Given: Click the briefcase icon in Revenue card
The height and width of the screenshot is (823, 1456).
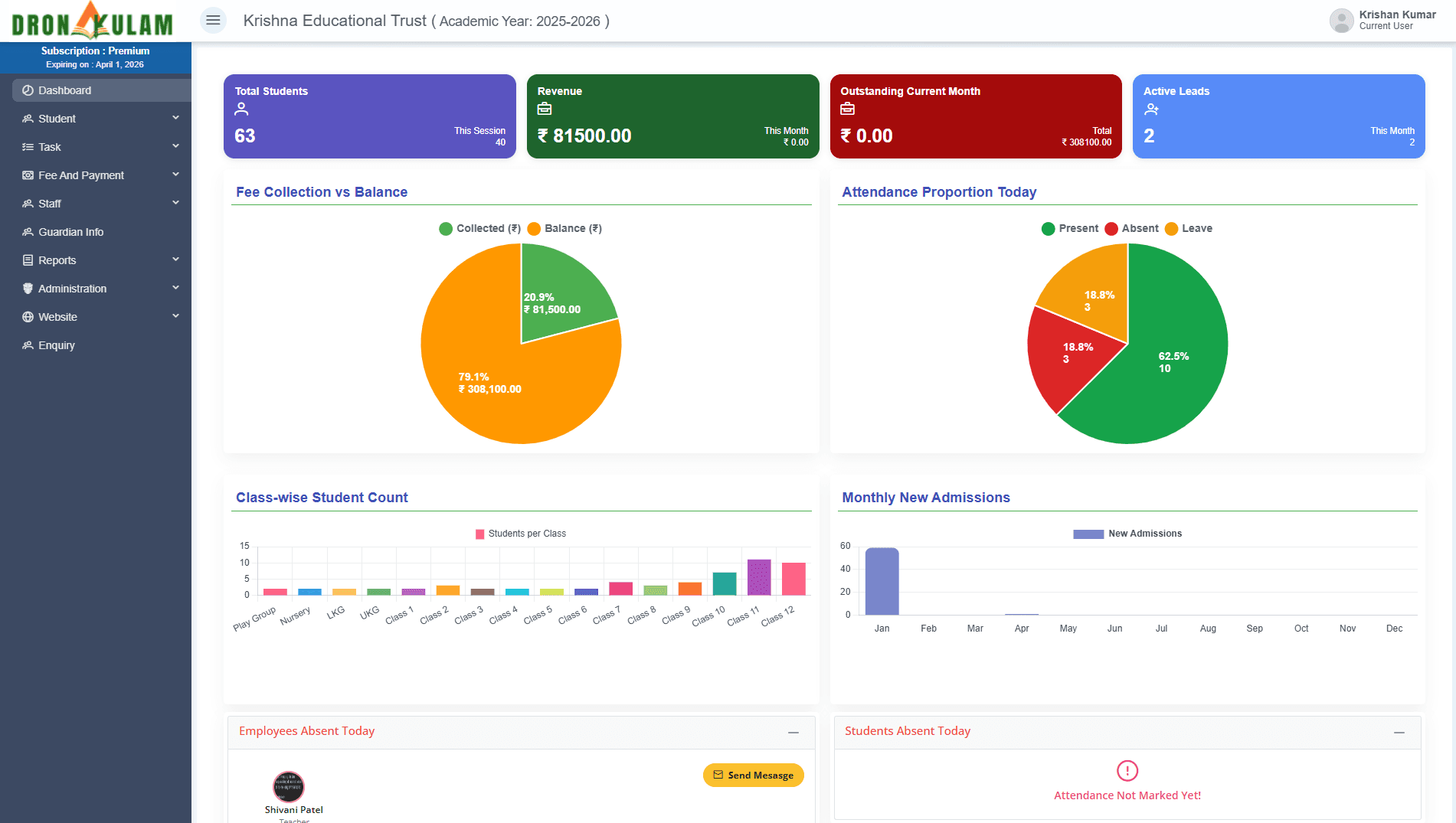Looking at the screenshot, I should (x=545, y=109).
